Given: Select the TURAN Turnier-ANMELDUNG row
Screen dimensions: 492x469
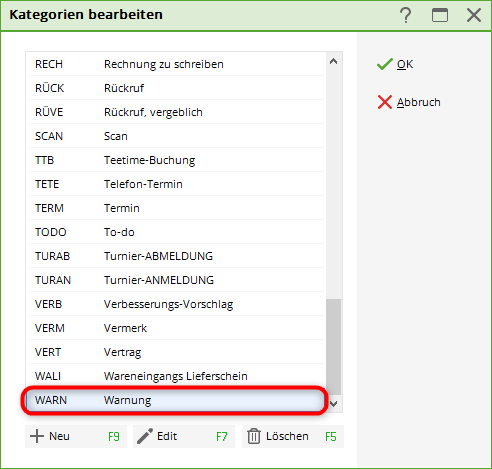Looking at the screenshot, I should 177,280.
